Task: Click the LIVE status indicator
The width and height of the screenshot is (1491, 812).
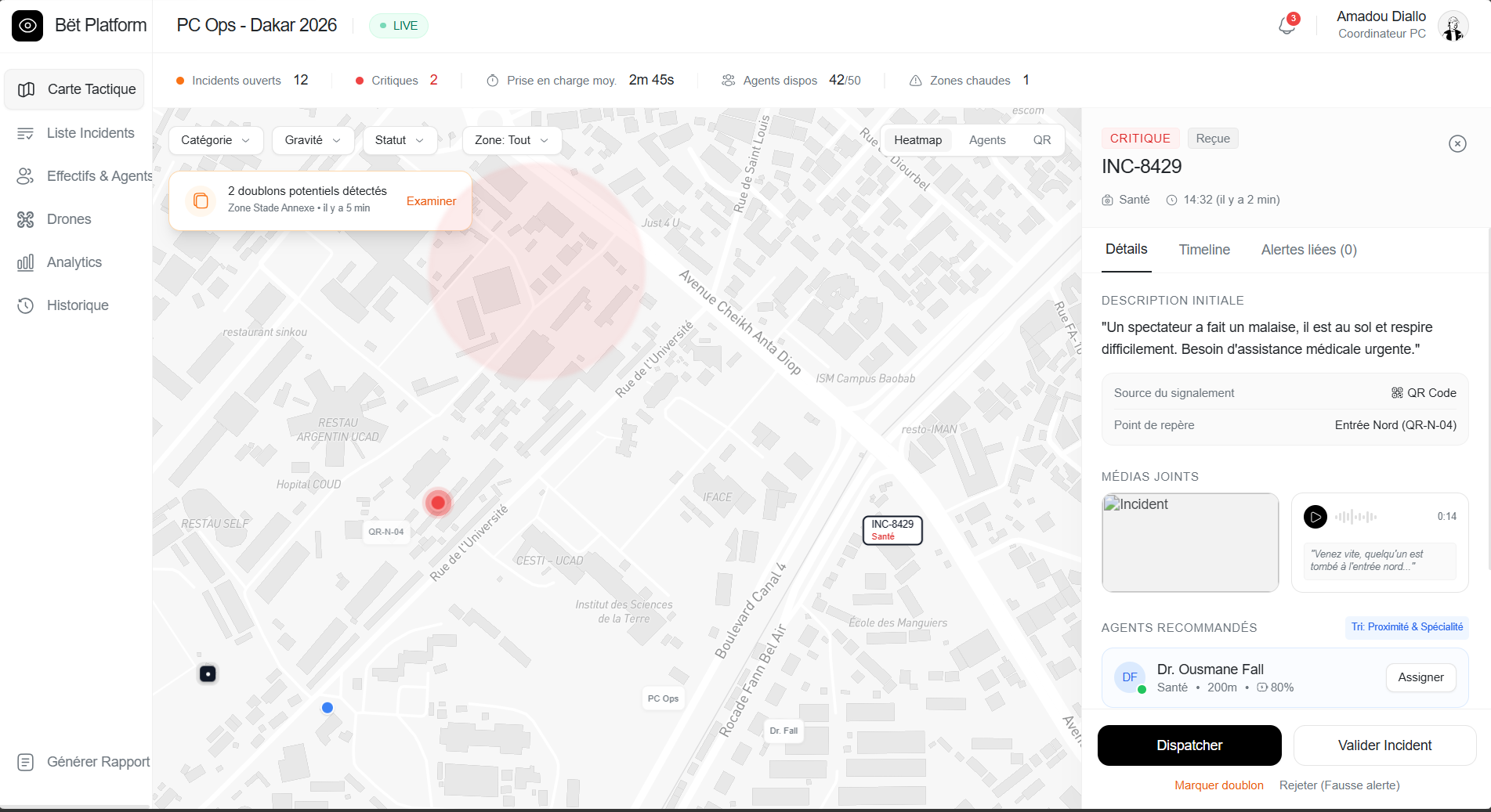Action: tap(399, 26)
